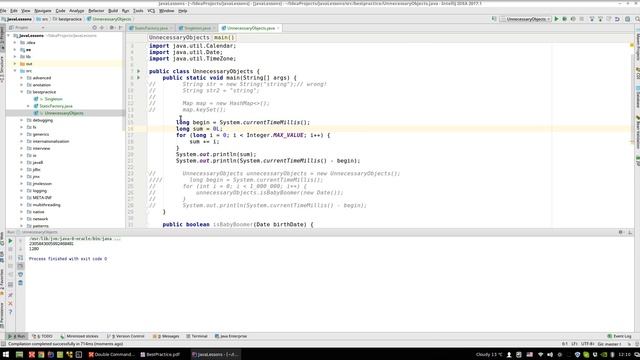
Task: Open the Maven Projects side panel
Action: pyautogui.click(x=637, y=46)
